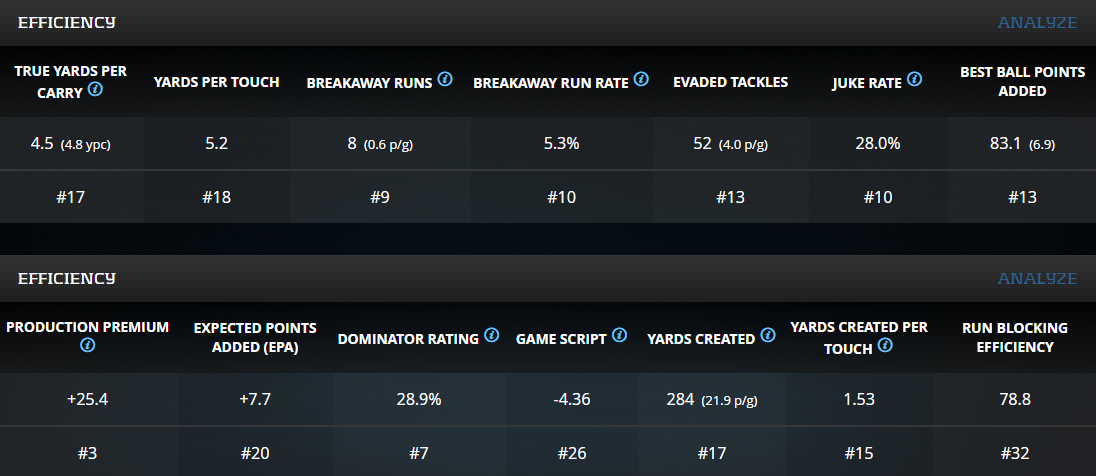
Task: Open the Dominator Rating info icon
Action: (491, 336)
